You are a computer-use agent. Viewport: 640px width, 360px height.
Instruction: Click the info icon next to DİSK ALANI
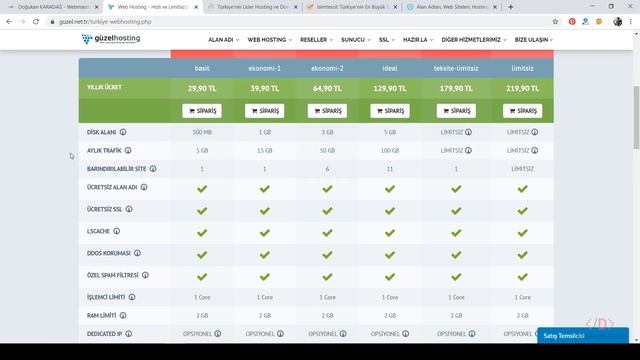coord(123,132)
